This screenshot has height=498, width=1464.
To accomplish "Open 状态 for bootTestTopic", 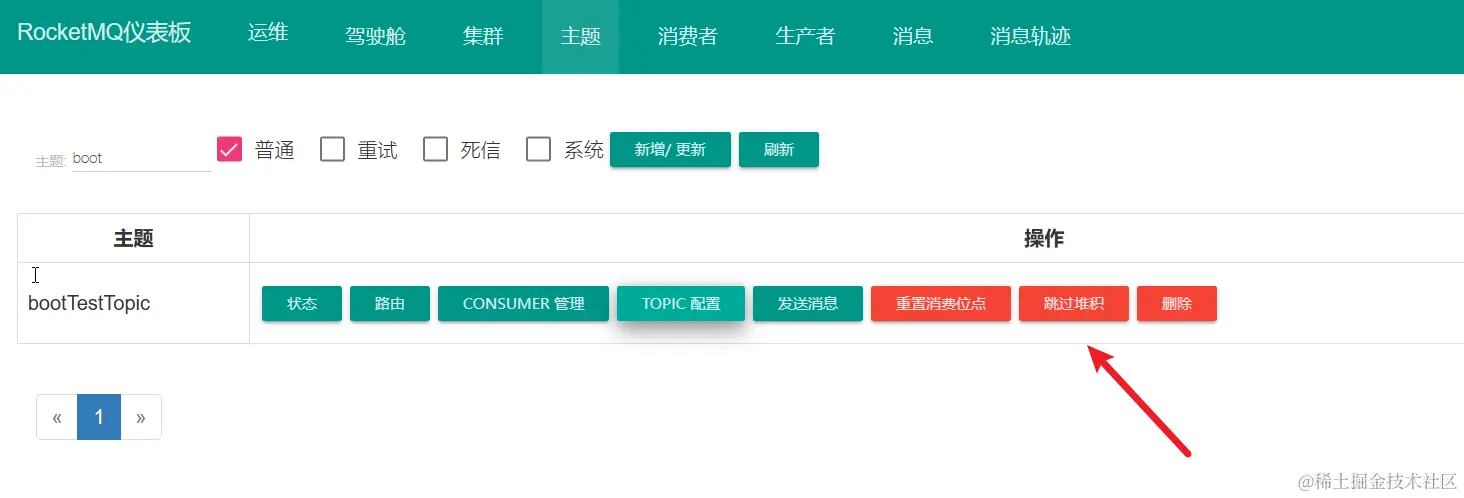I will (x=302, y=304).
